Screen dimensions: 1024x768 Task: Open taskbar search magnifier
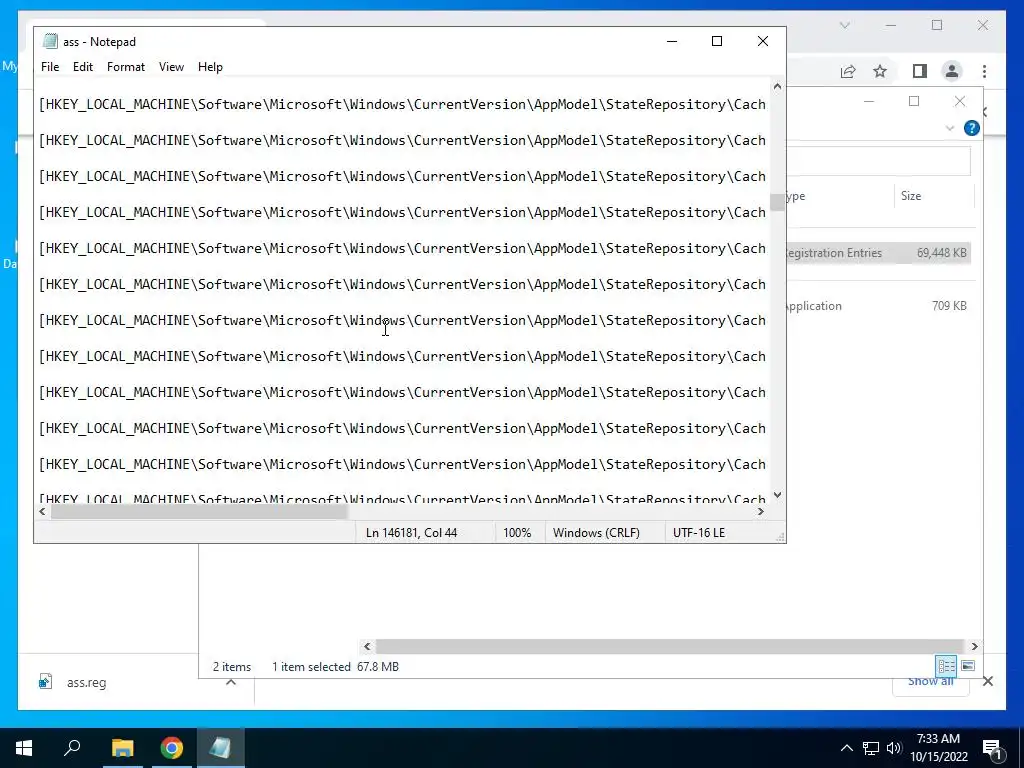(72, 748)
